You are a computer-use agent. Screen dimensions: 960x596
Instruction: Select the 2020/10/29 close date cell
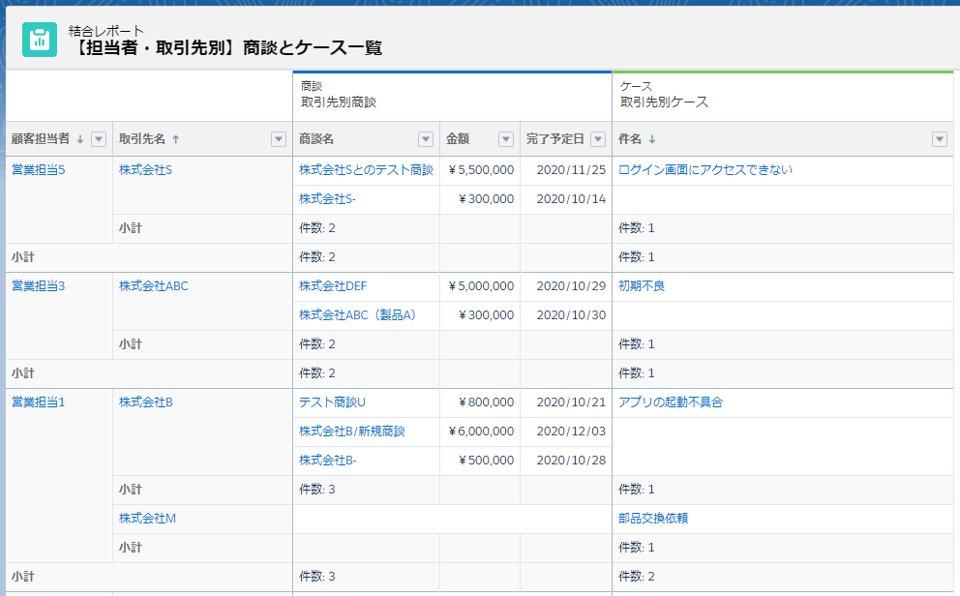[566, 286]
